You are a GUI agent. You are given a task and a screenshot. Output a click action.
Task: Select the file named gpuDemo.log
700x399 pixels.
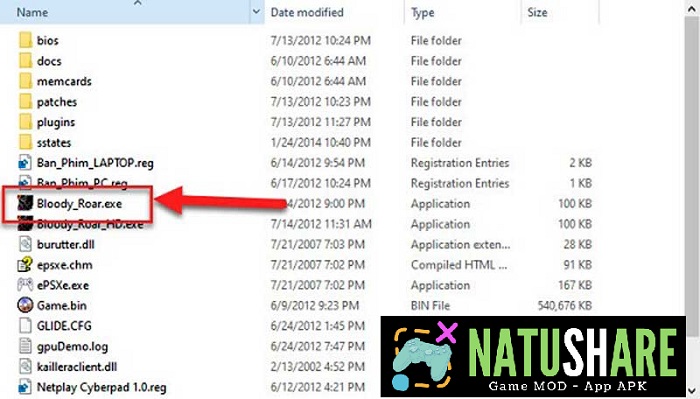click(72, 347)
